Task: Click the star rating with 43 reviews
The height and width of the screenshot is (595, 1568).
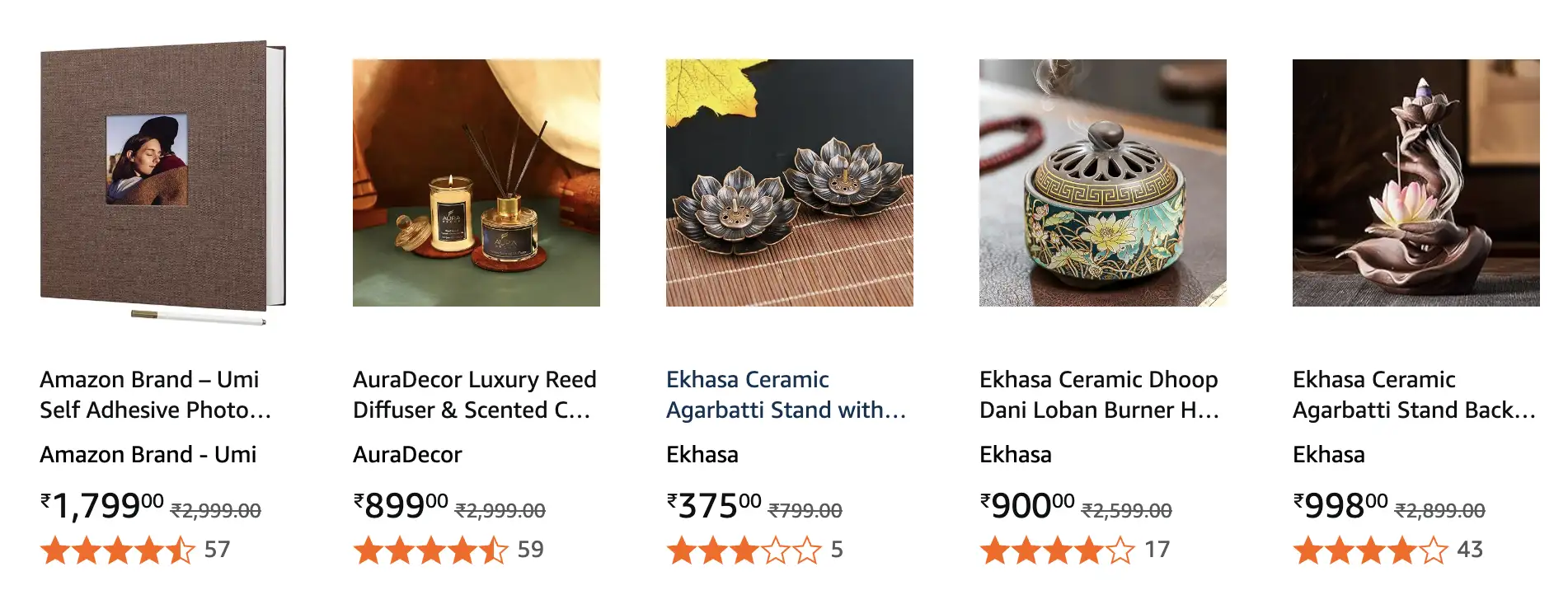Action: coord(1371,550)
